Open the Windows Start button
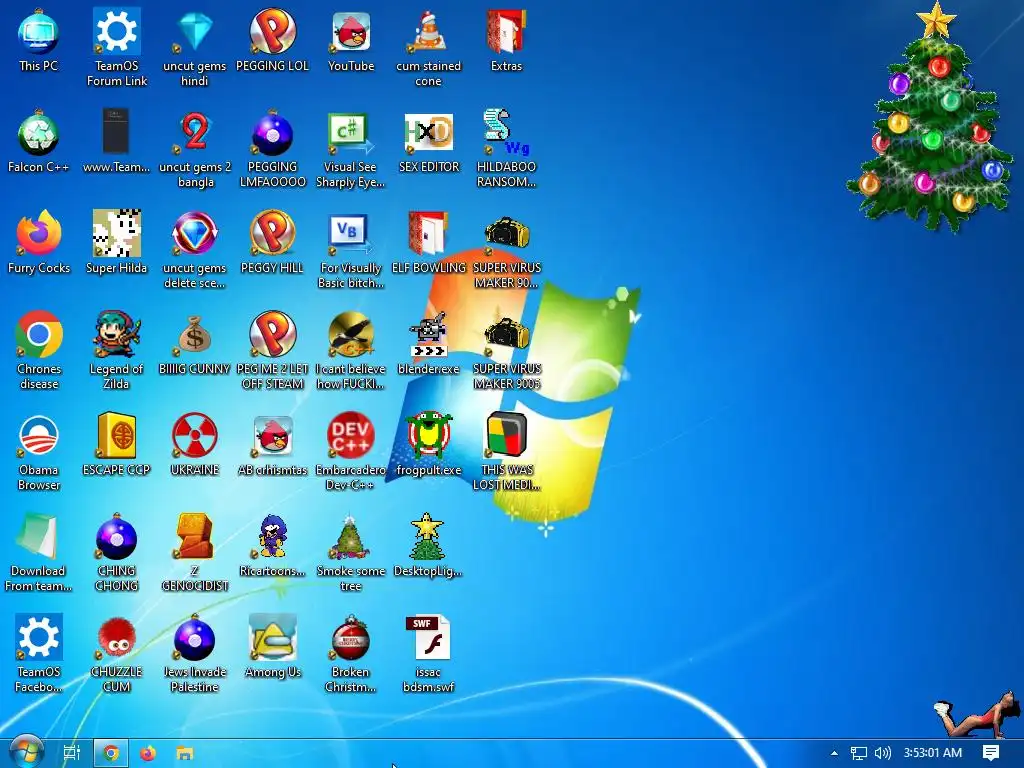Viewport: 1024px width, 768px height. coord(27,752)
